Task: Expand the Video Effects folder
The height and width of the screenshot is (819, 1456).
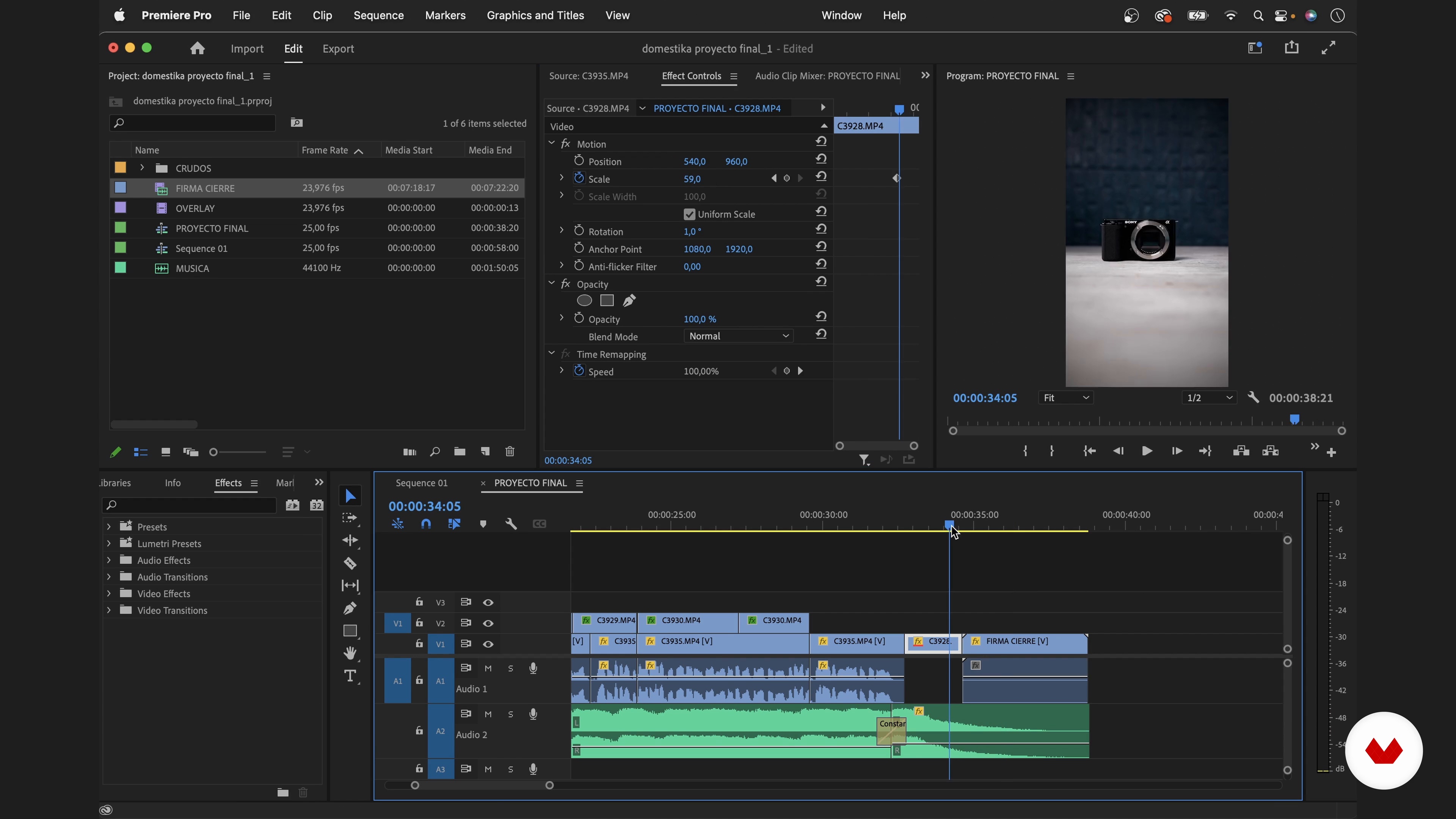Action: (109, 593)
